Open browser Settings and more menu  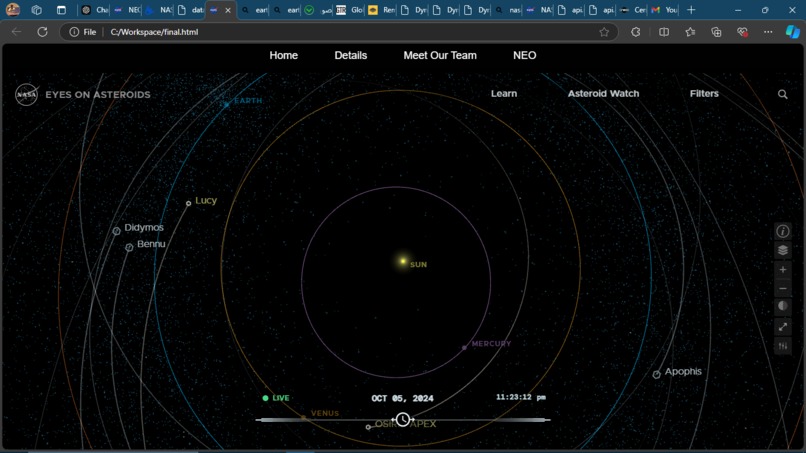pyautogui.click(x=768, y=32)
